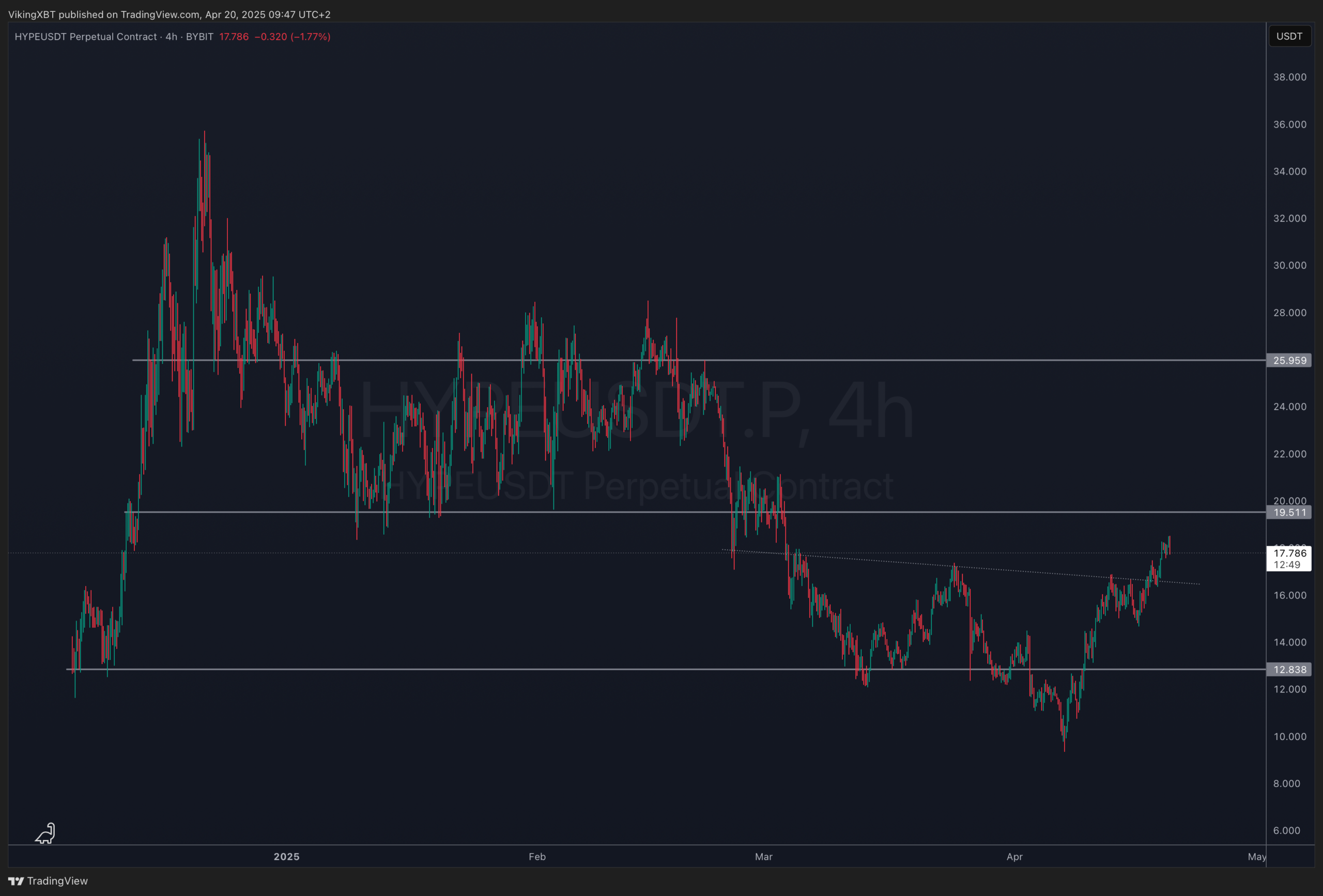
Task: Click the −0.320 (−1.77%) change value
Action: pyautogui.click(x=293, y=37)
